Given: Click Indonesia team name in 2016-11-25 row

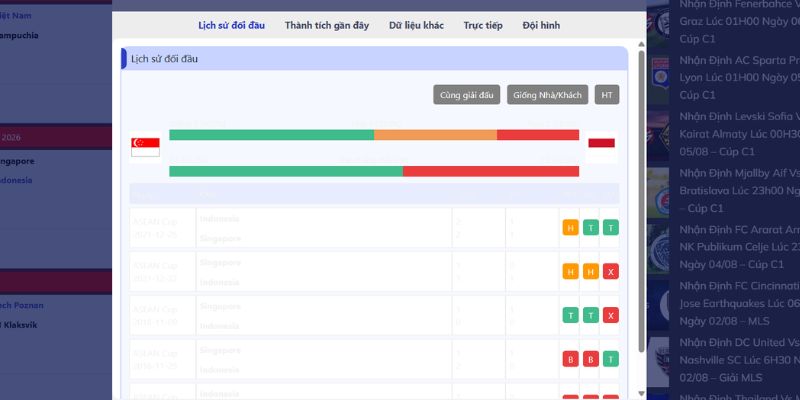Looking at the screenshot, I should [x=219, y=370].
